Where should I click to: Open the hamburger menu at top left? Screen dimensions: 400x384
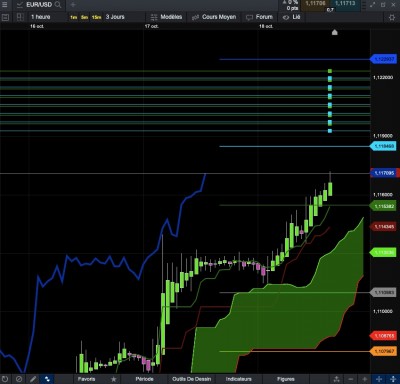5,5
